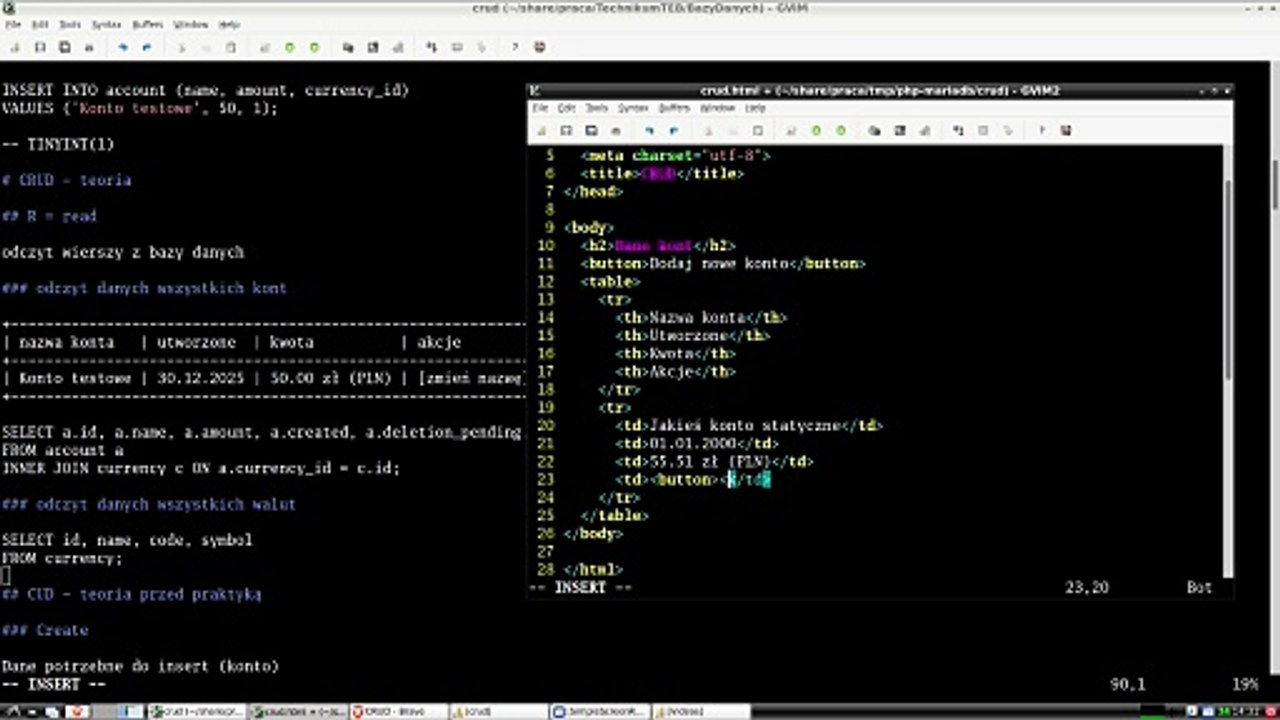The width and height of the screenshot is (1280, 720).
Task: Open File menu in crud.html GVIM2 window
Action: point(540,108)
